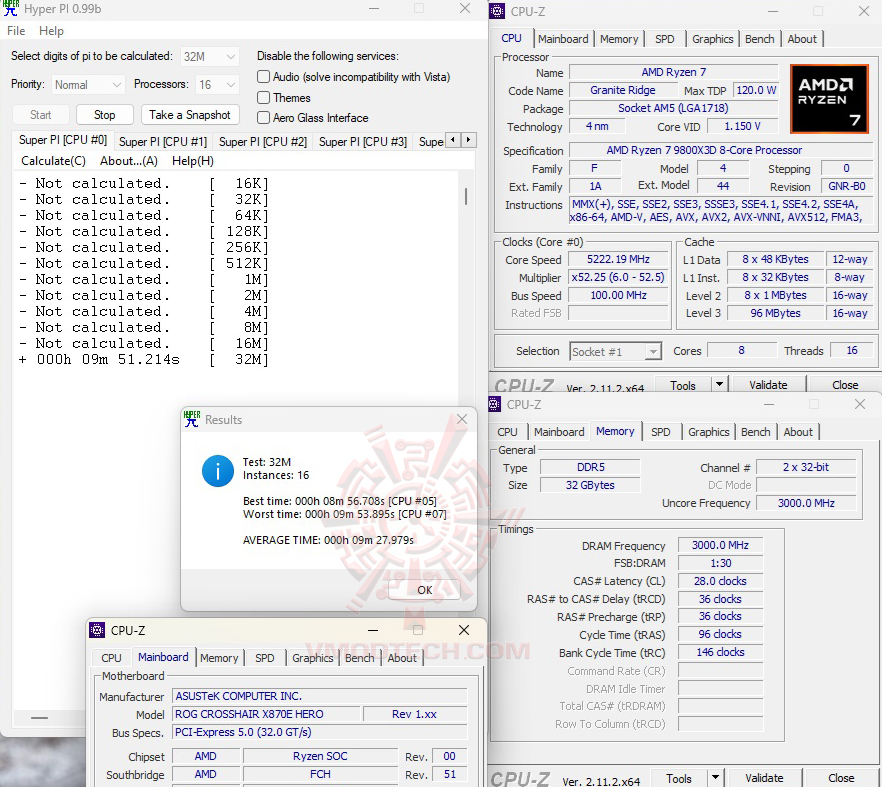Click the Hyper PI icon in Results dialog title
882x787 pixels.
[x=192, y=419]
